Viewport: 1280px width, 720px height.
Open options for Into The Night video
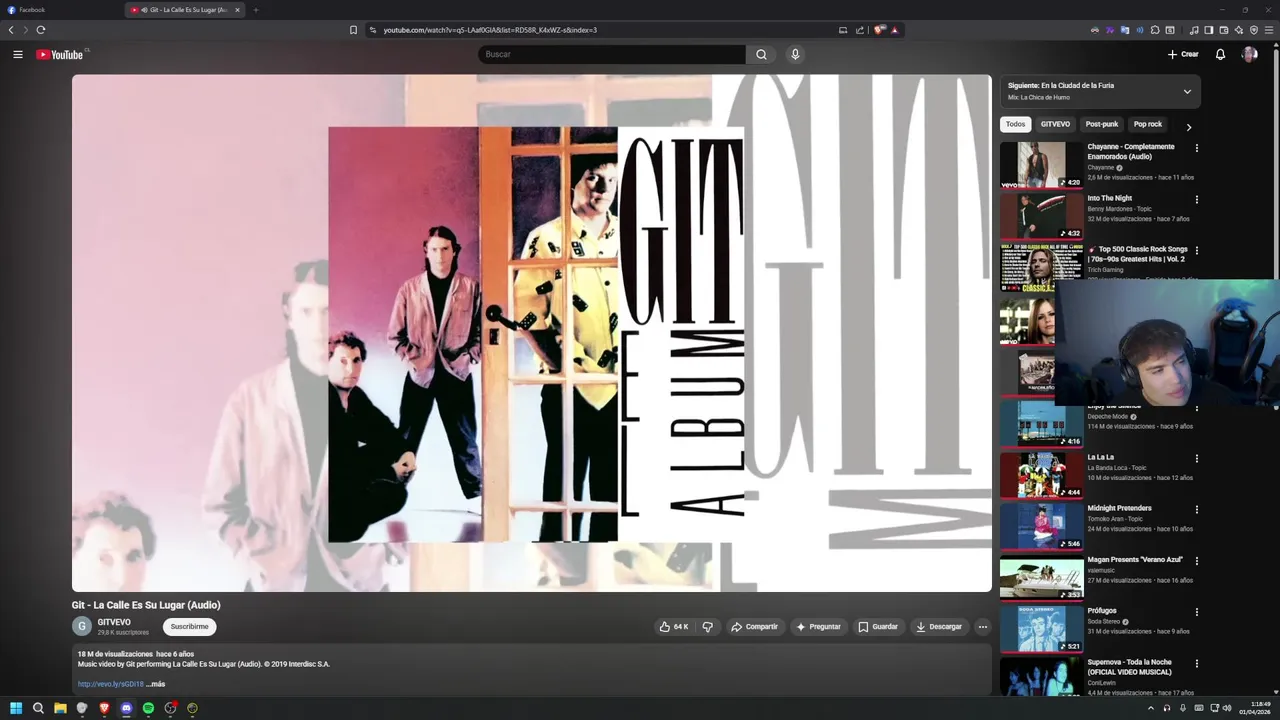click(1196, 199)
